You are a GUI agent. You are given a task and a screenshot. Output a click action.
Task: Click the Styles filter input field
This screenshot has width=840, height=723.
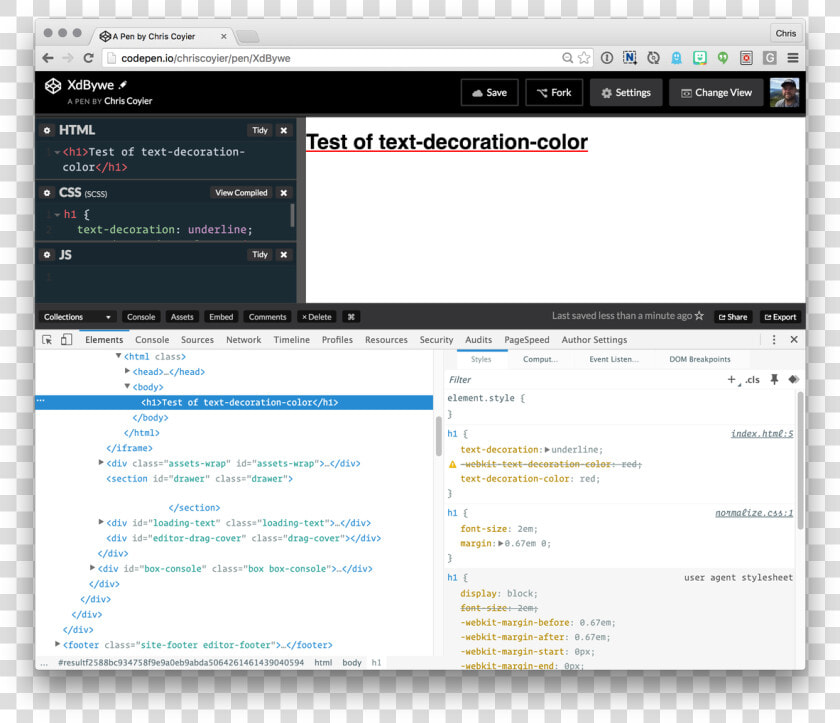(x=583, y=380)
